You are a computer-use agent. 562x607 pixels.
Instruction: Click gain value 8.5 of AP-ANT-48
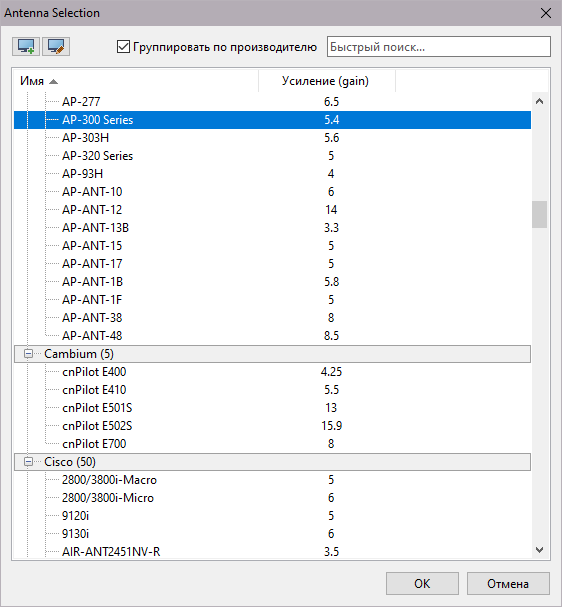click(x=332, y=336)
